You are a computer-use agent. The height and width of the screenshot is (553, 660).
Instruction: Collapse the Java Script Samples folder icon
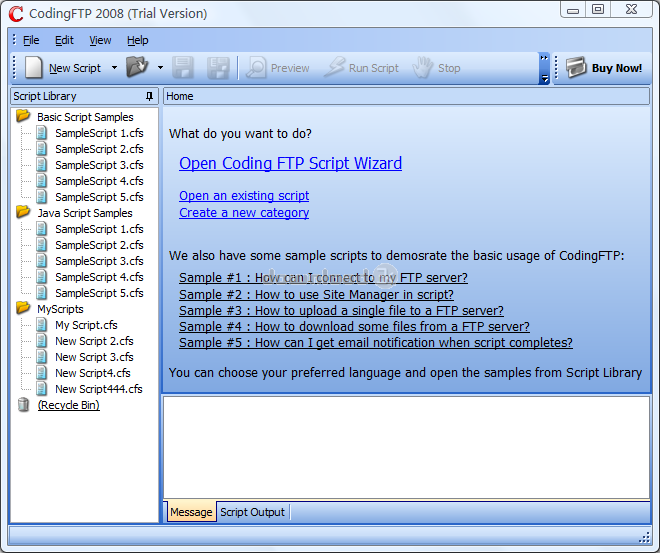click(x=23, y=212)
